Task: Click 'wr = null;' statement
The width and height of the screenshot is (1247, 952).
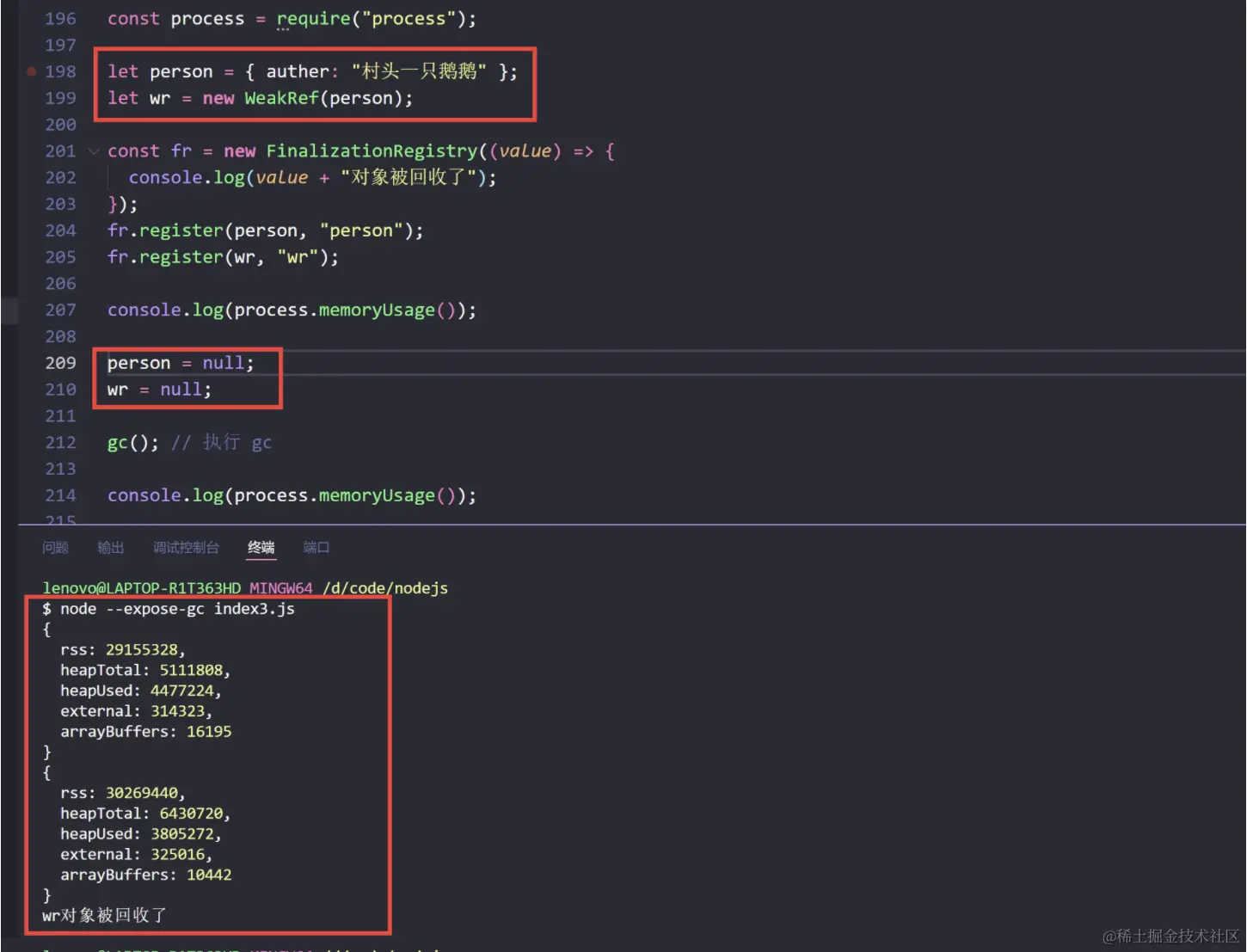Action: point(159,390)
